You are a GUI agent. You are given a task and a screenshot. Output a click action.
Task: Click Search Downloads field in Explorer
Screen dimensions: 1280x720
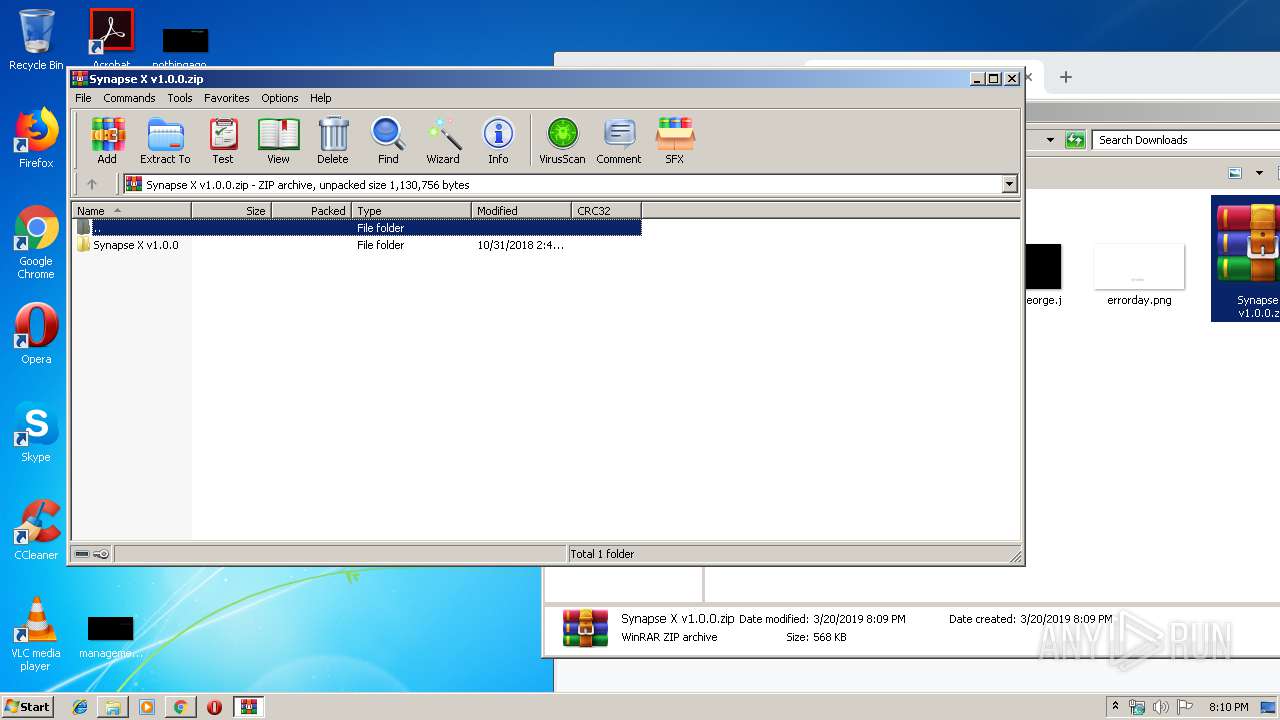coord(1186,140)
